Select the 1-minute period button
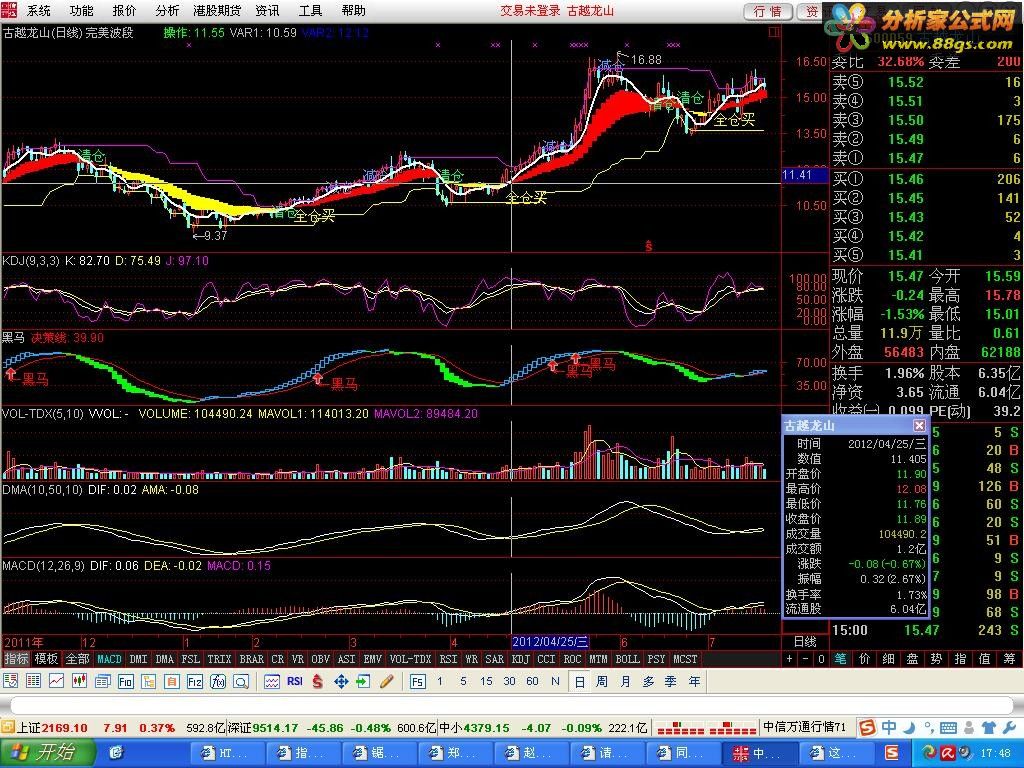1024x768 pixels. click(440, 681)
